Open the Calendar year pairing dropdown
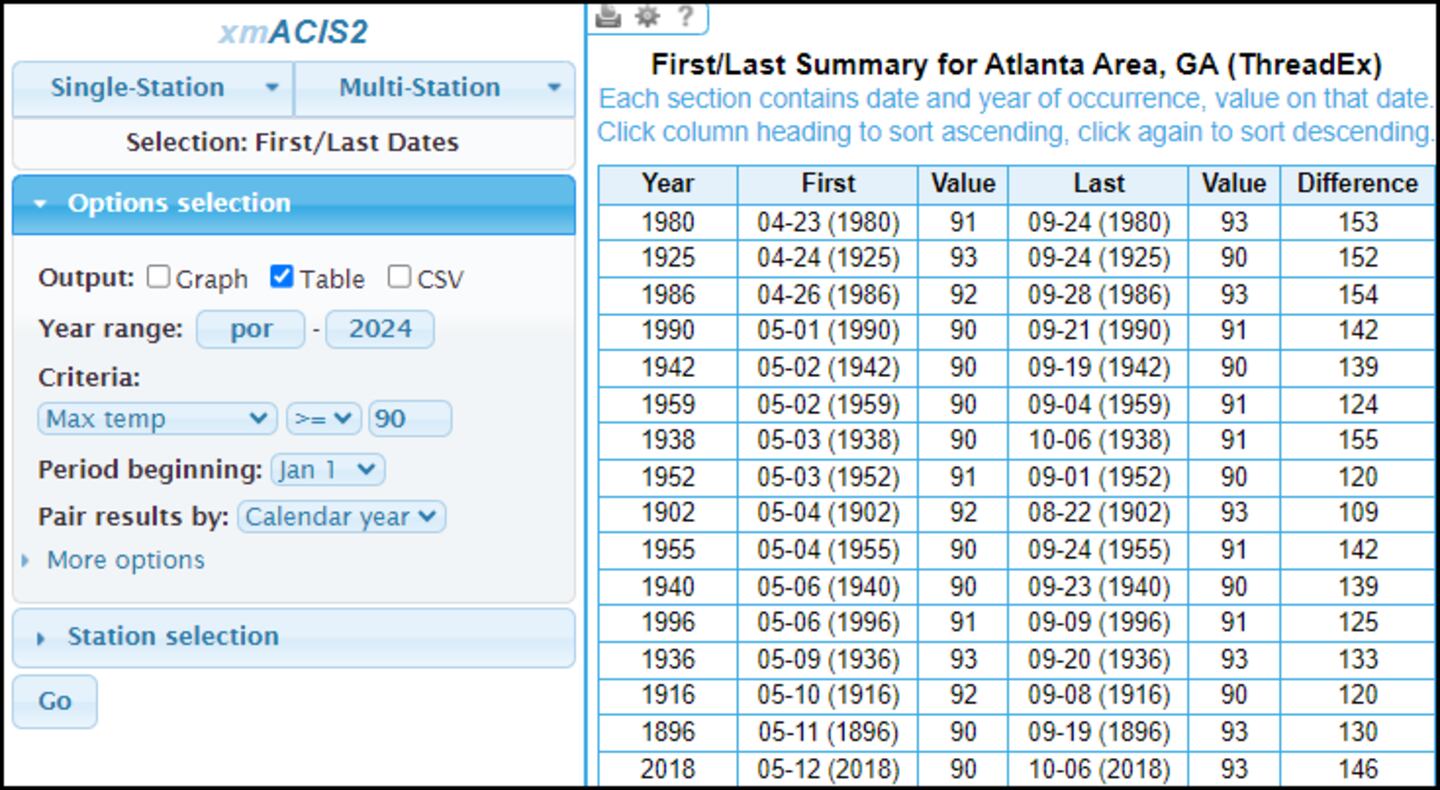 click(x=341, y=516)
